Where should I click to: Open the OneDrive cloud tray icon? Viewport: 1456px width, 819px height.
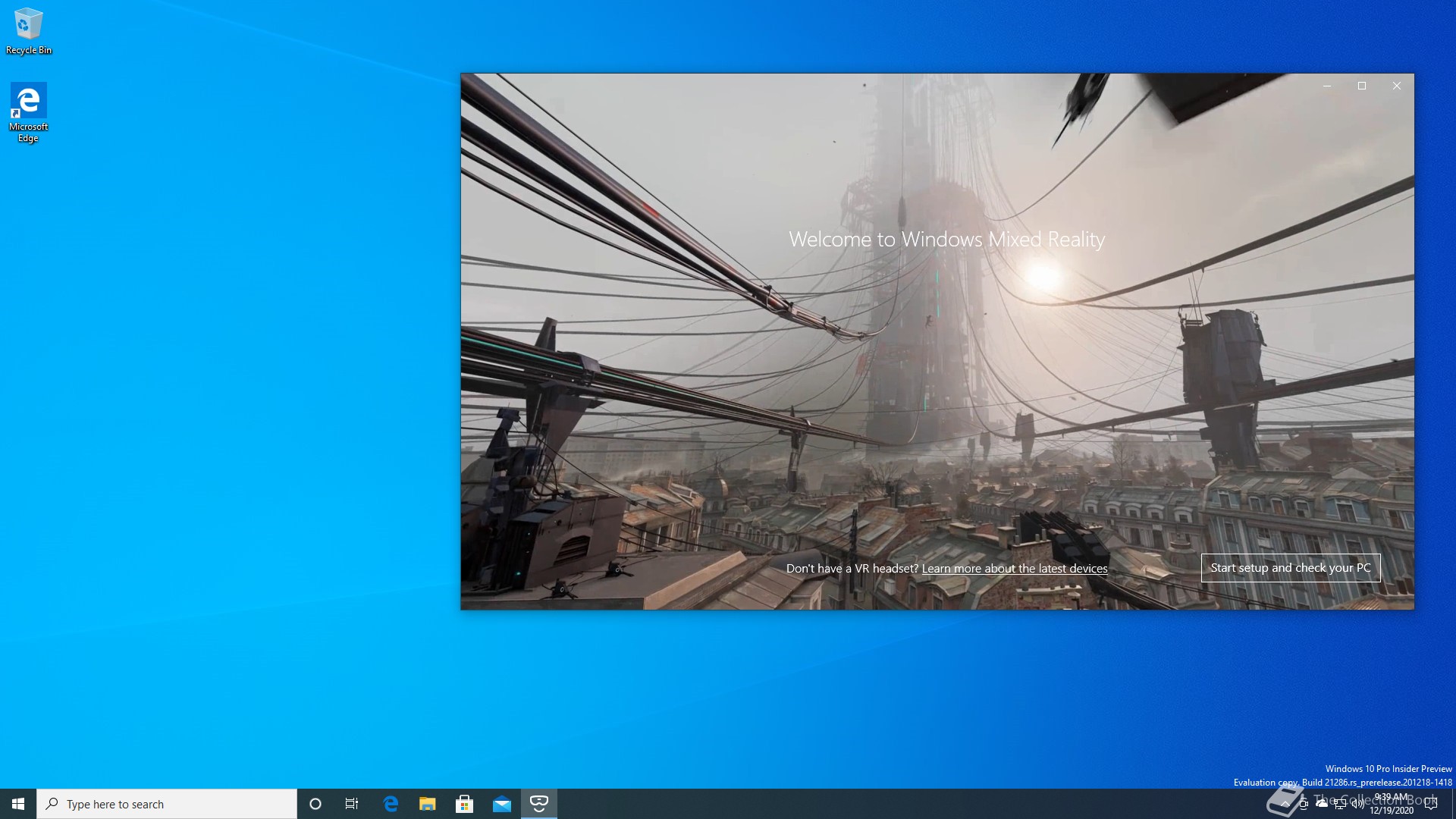[1322, 804]
